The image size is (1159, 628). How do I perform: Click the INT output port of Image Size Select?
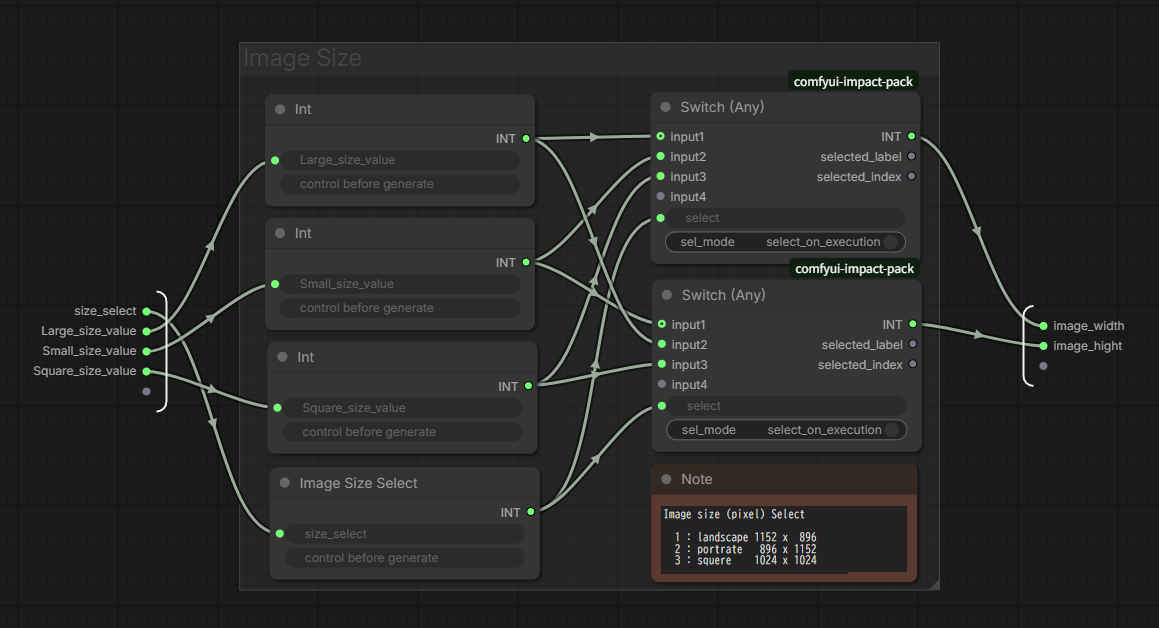click(530, 512)
